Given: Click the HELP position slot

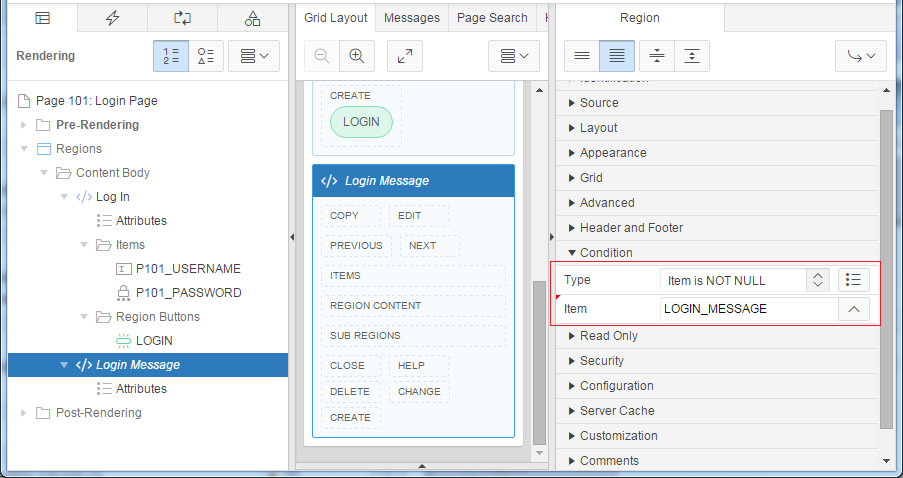Looking at the screenshot, I should (419, 365).
